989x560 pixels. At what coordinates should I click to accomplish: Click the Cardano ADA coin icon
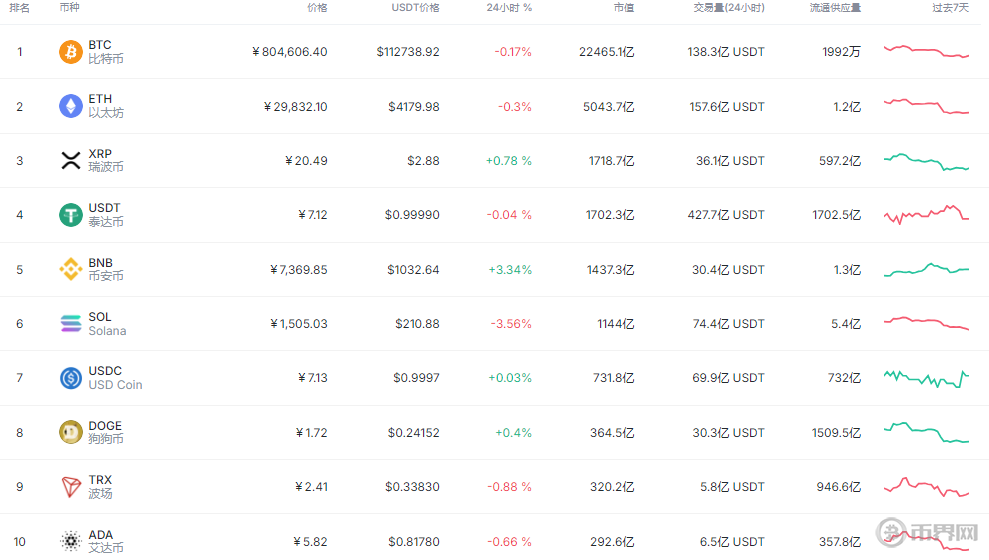tap(71, 541)
